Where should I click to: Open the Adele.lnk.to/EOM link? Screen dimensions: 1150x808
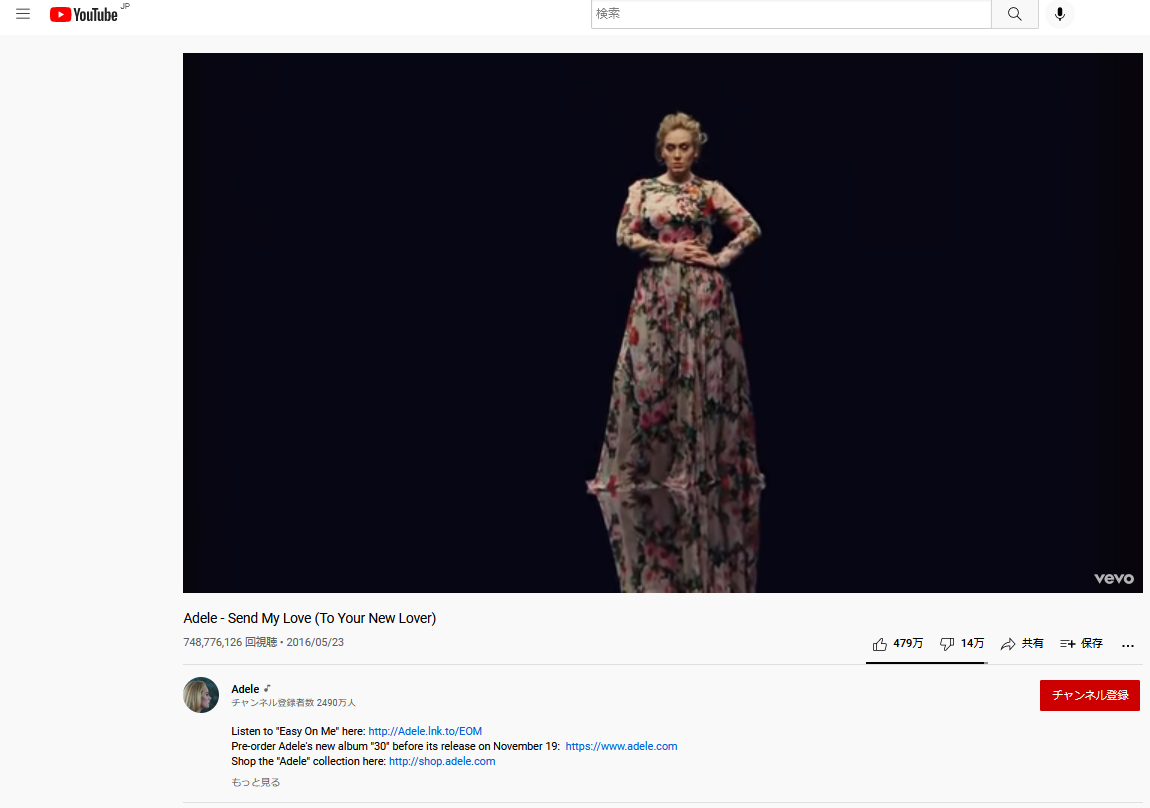pos(425,731)
